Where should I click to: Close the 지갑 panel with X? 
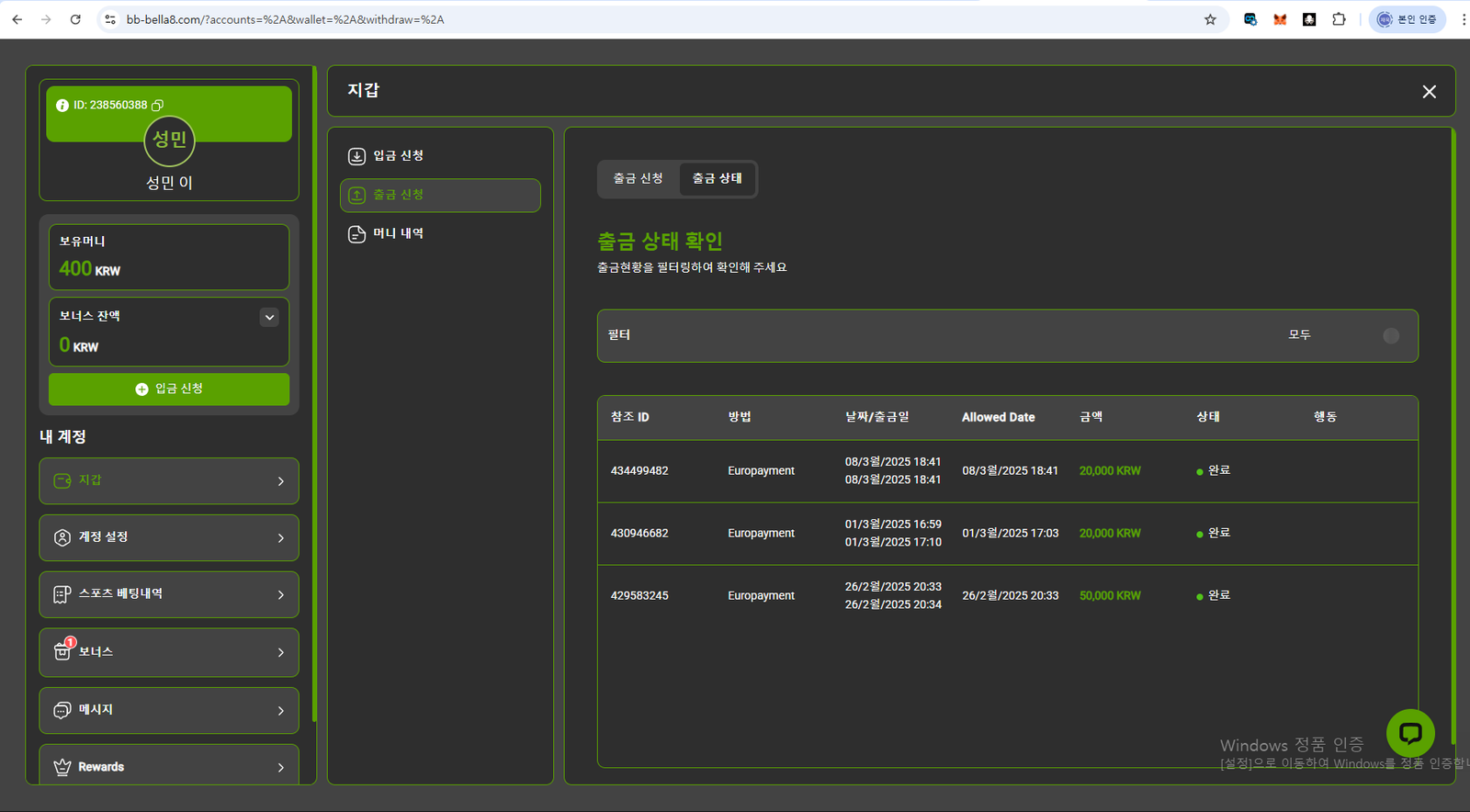pos(1429,92)
